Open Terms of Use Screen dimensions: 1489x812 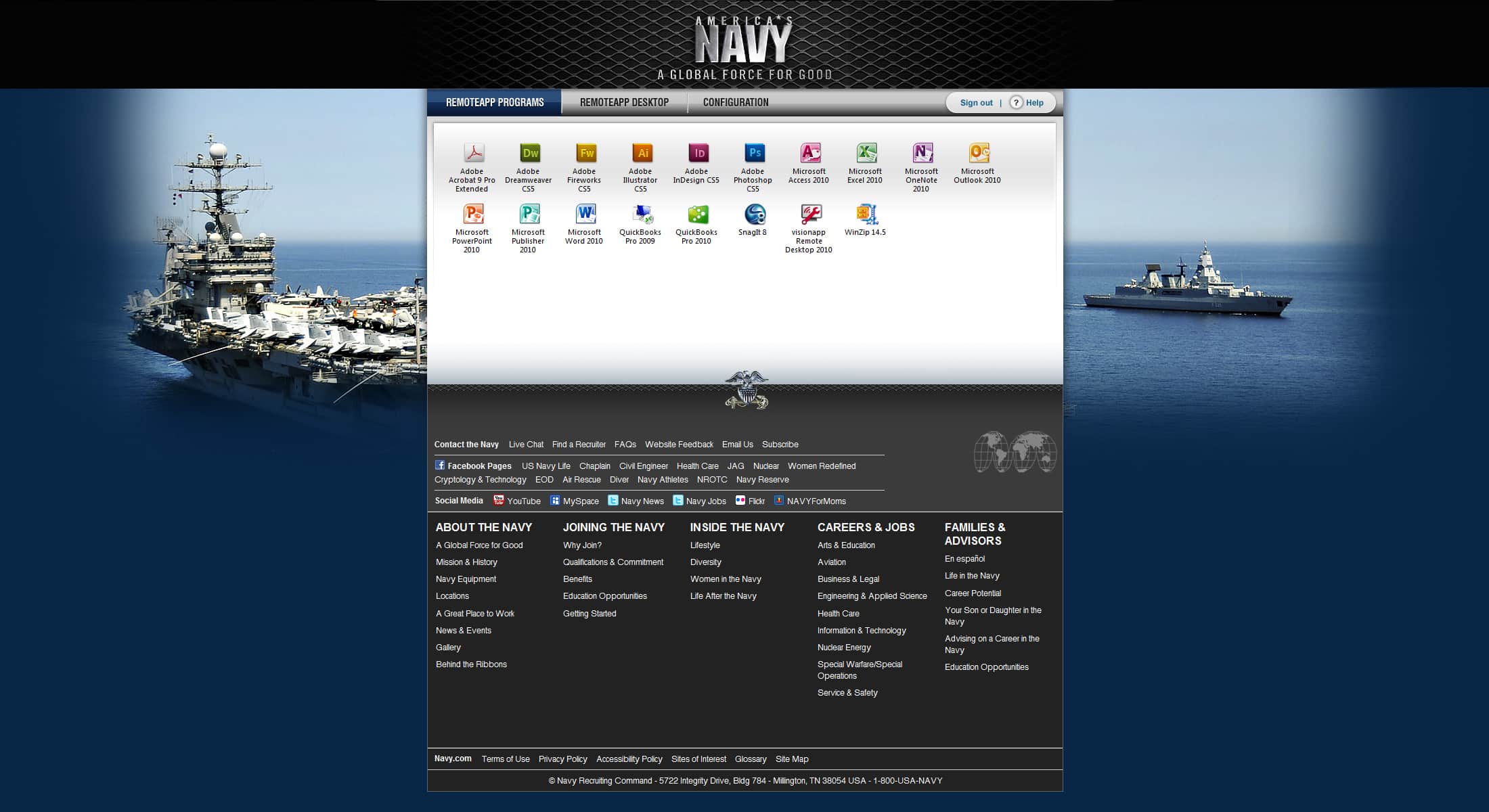click(506, 759)
